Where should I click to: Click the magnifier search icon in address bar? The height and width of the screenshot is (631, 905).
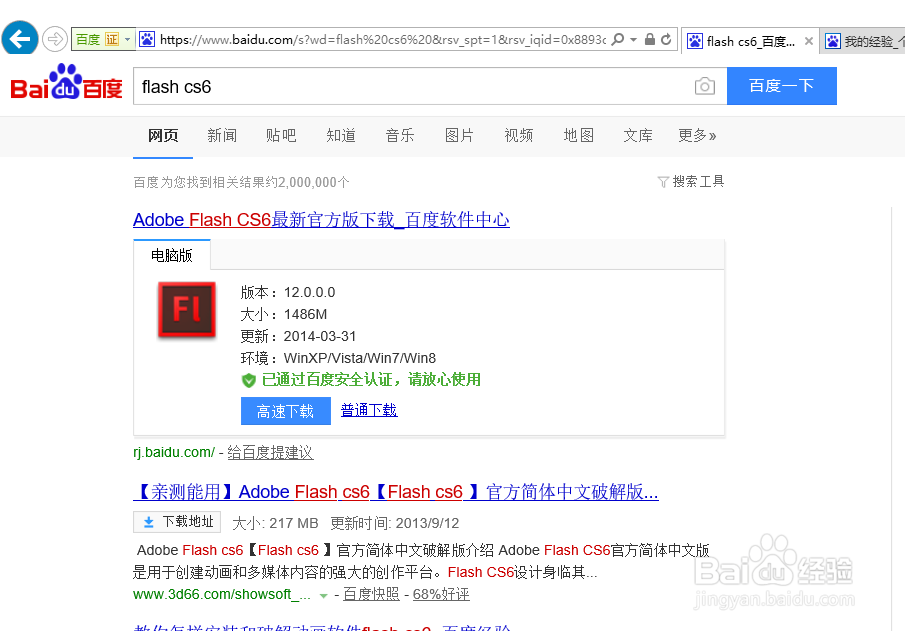tap(618, 39)
